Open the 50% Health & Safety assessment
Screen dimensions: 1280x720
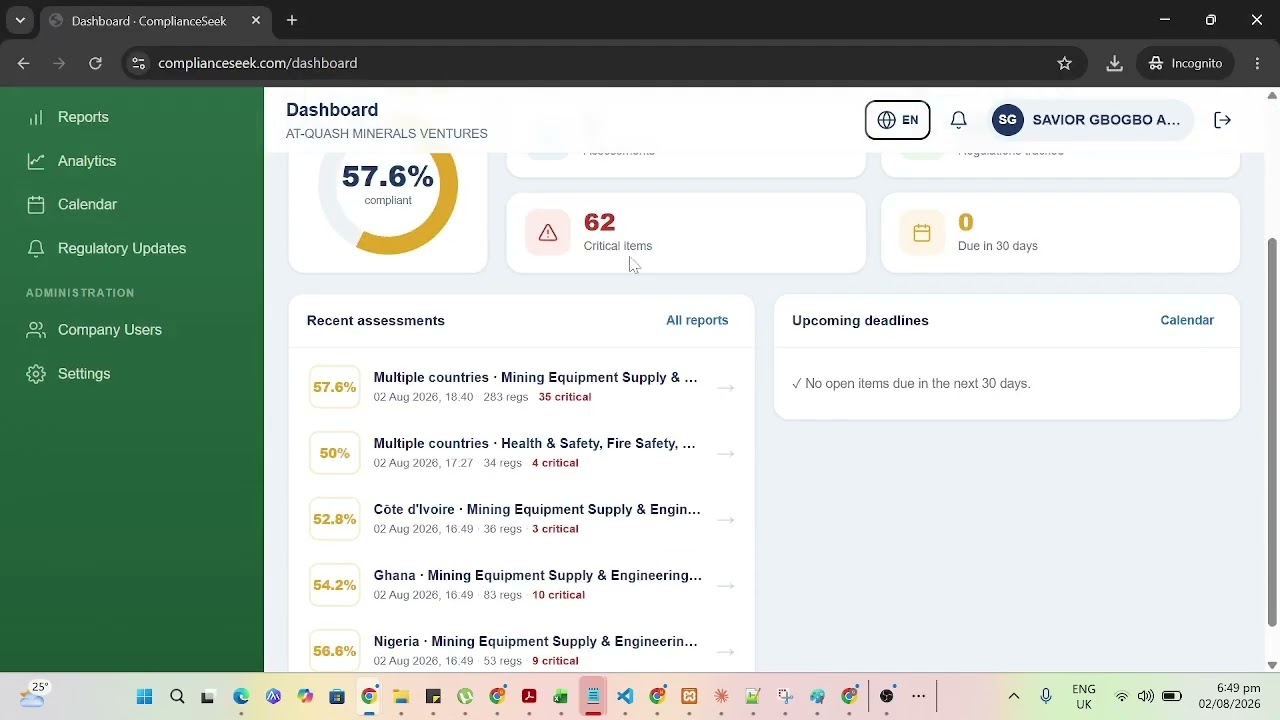pos(521,453)
